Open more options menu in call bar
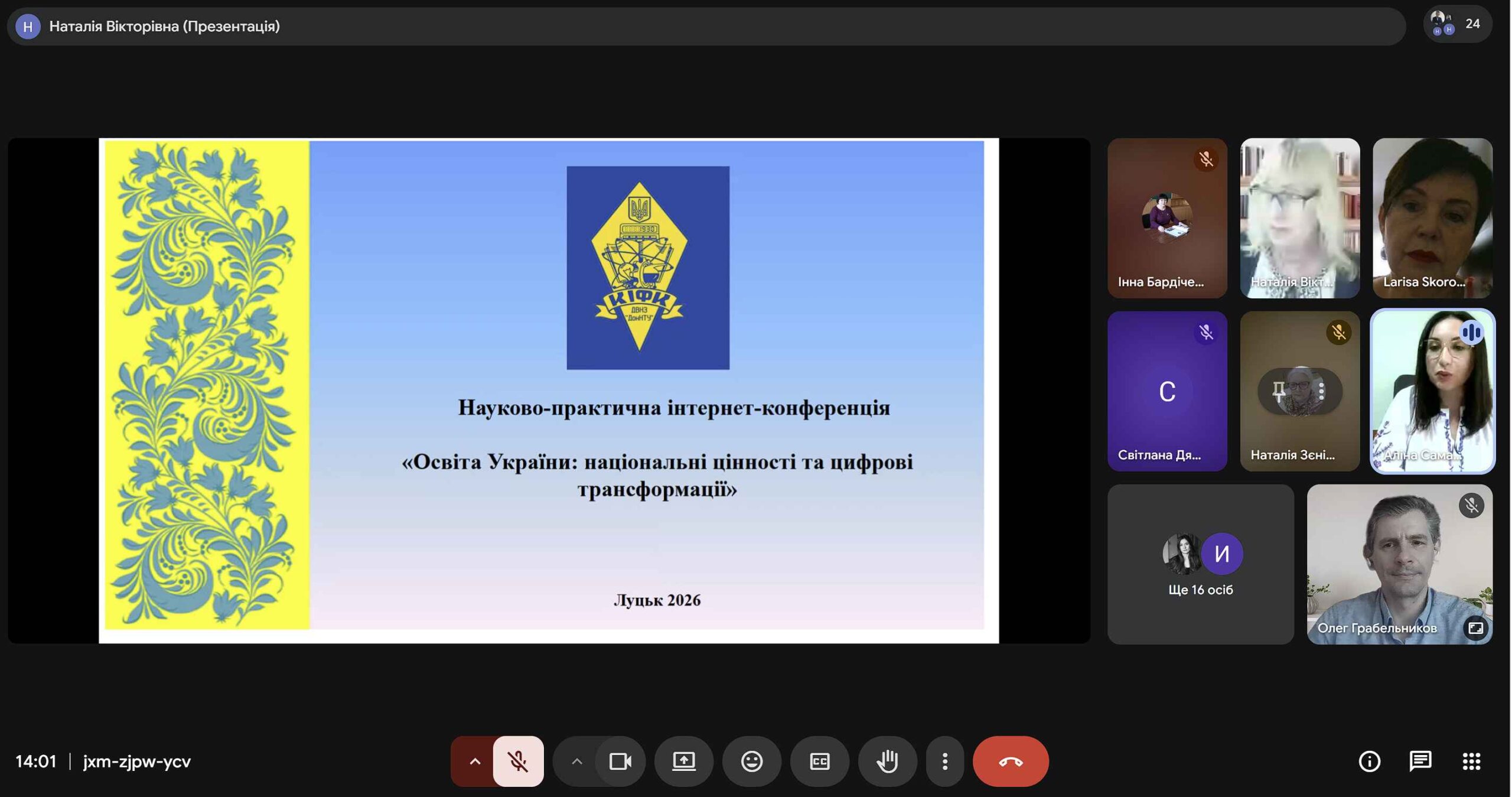The width and height of the screenshot is (1512, 797). coord(944,761)
